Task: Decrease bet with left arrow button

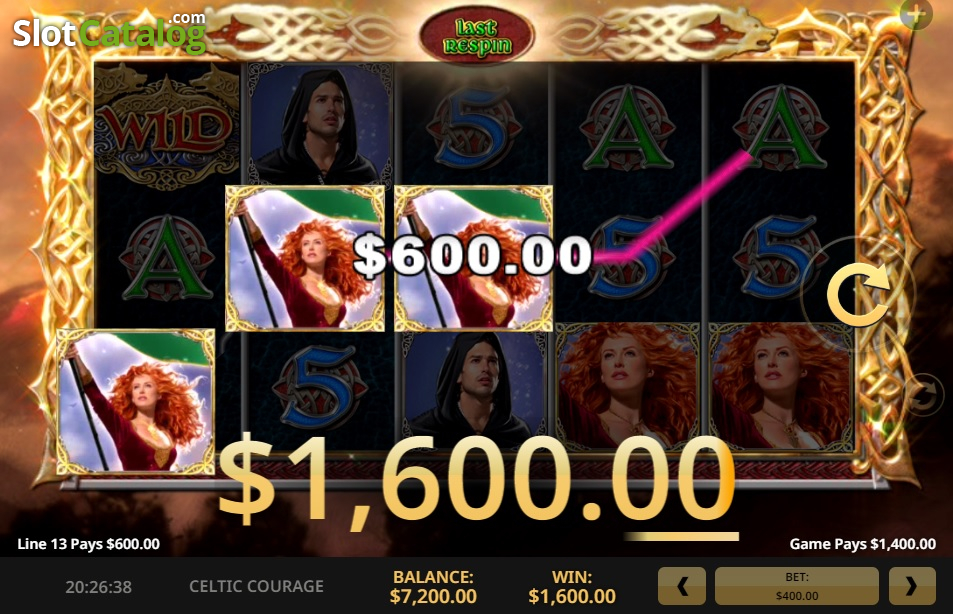Action: (x=682, y=586)
